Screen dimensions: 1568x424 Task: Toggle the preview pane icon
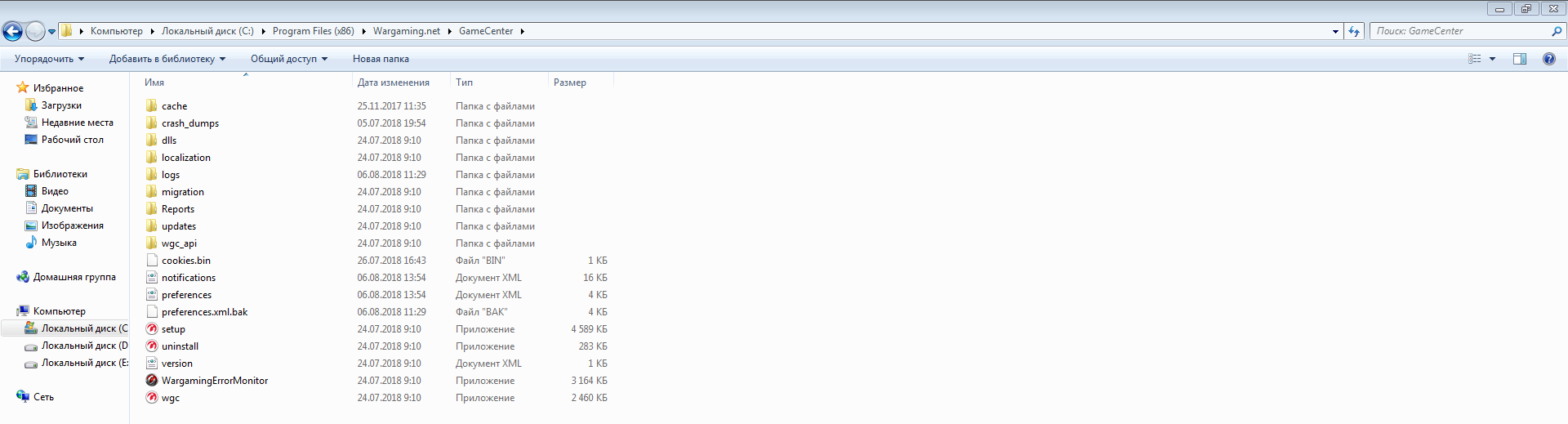(x=1519, y=59)
